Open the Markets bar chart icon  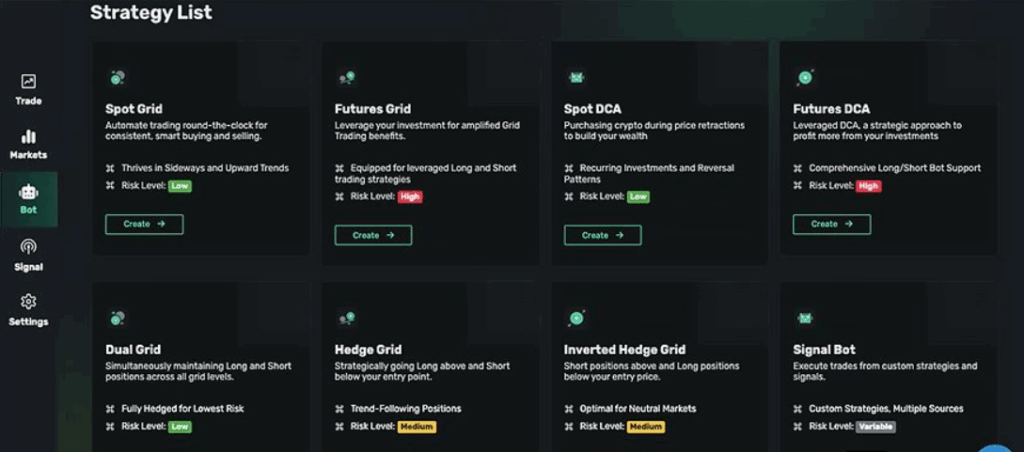tap(29, 137)
